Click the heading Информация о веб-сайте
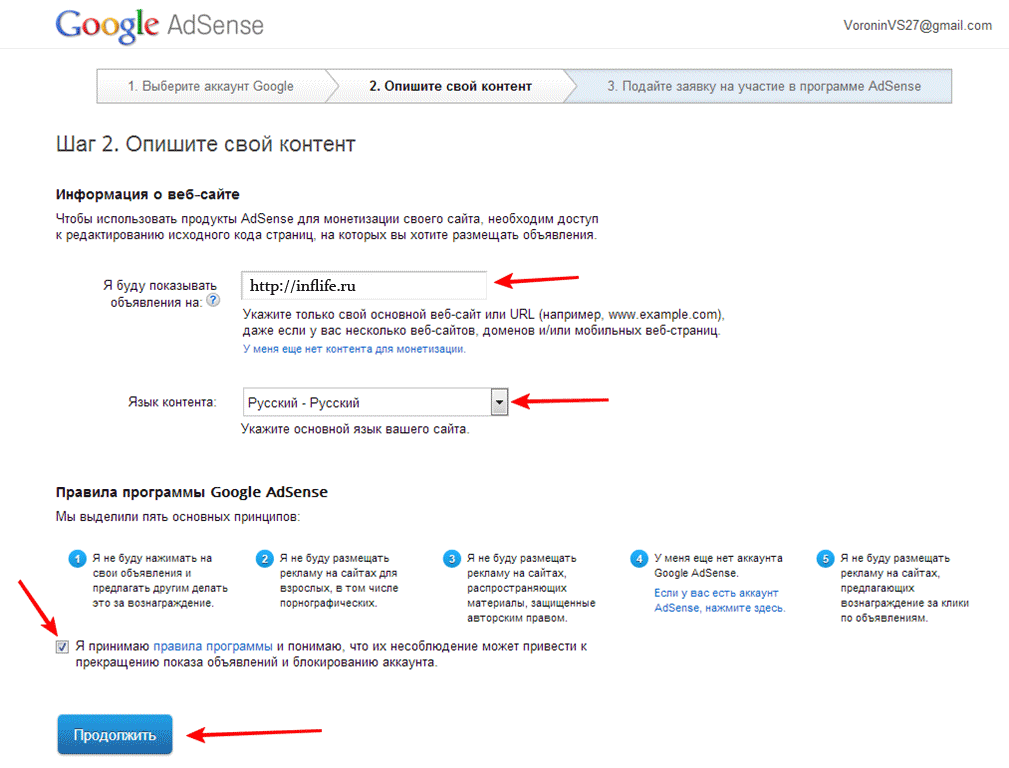Viewport: 1009px width, 768px height. [147, 194]
